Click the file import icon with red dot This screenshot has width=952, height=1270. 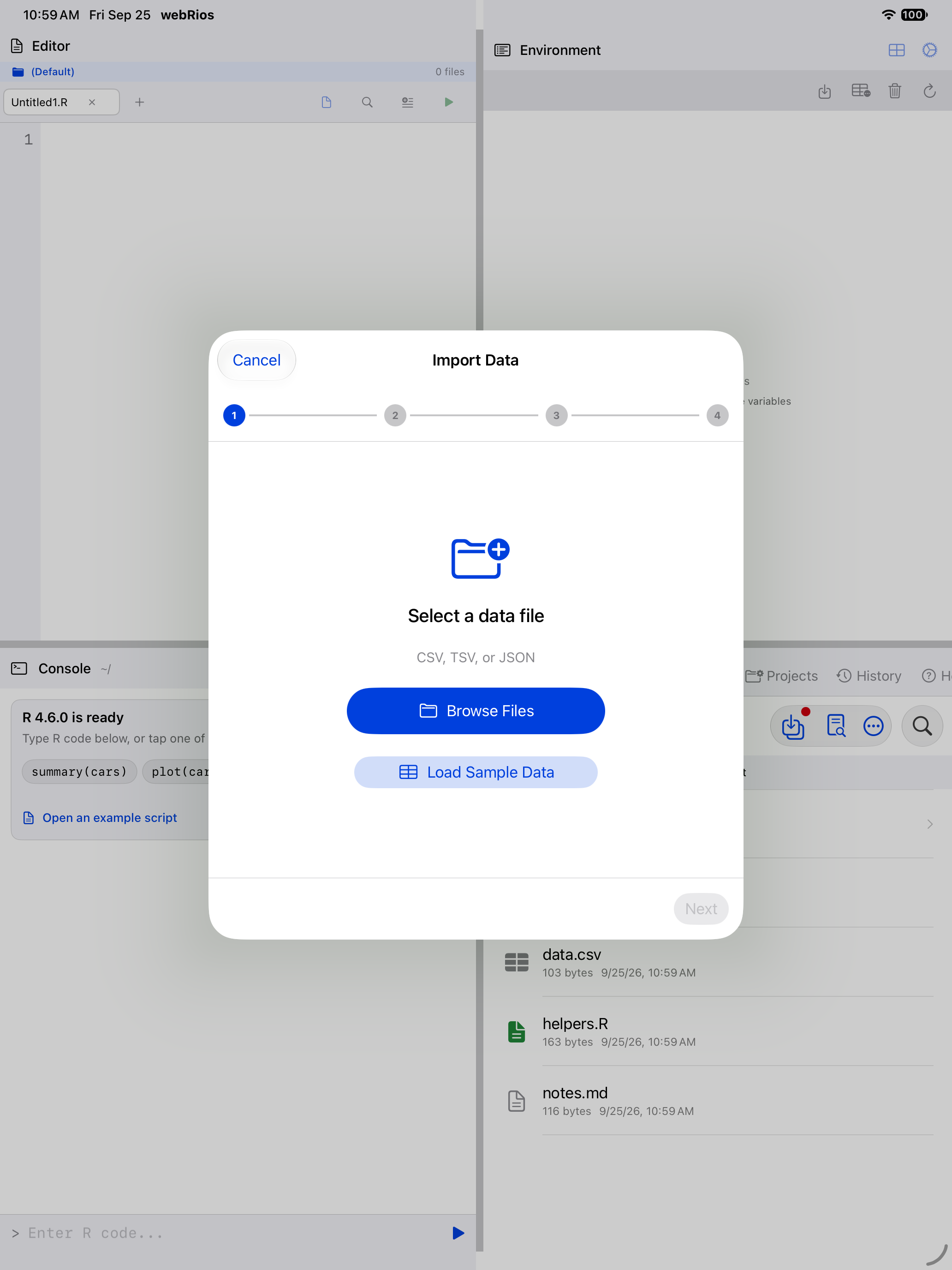pyautogui.click(x=794, y=726)
